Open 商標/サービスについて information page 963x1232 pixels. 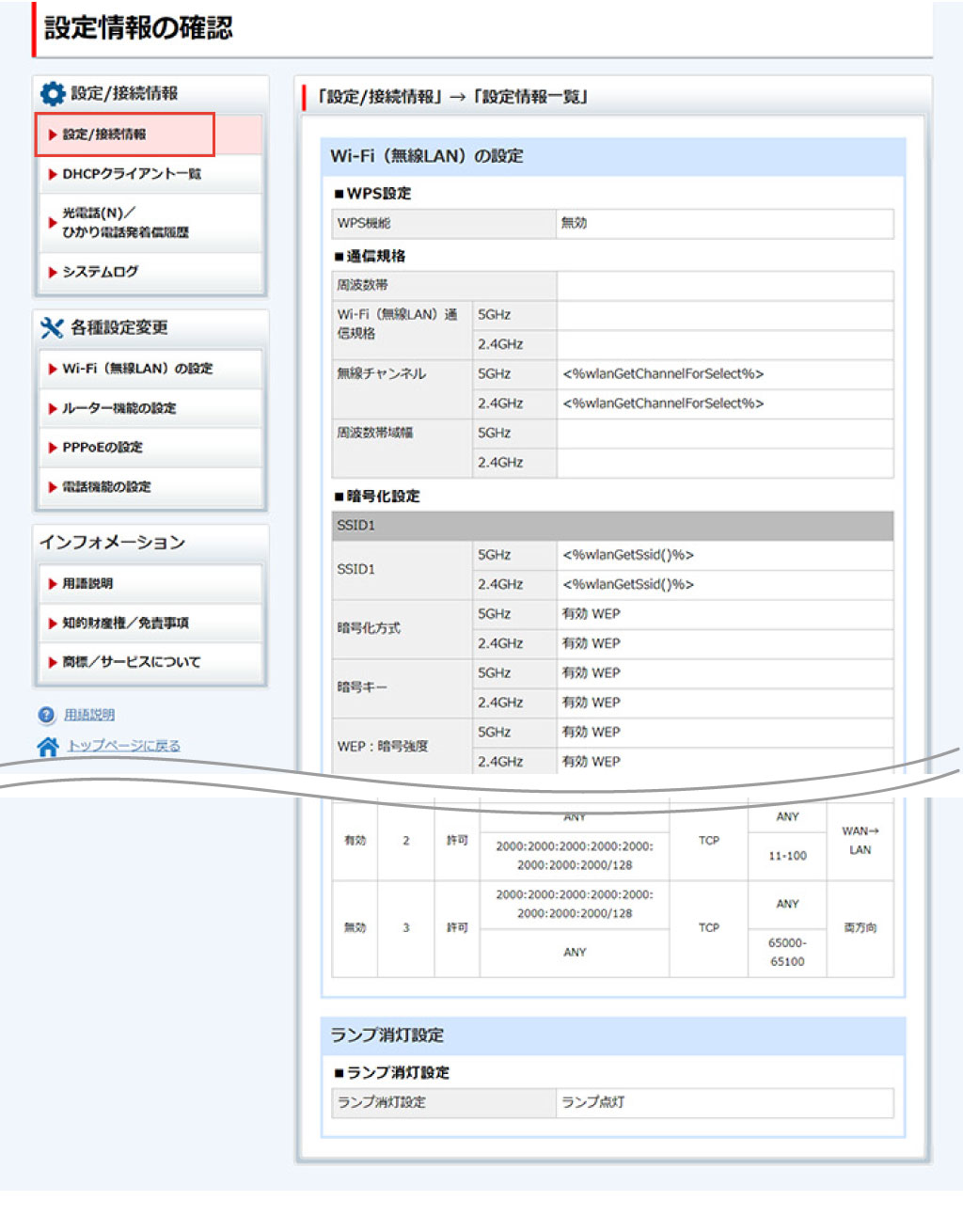(x=131, y=662)
